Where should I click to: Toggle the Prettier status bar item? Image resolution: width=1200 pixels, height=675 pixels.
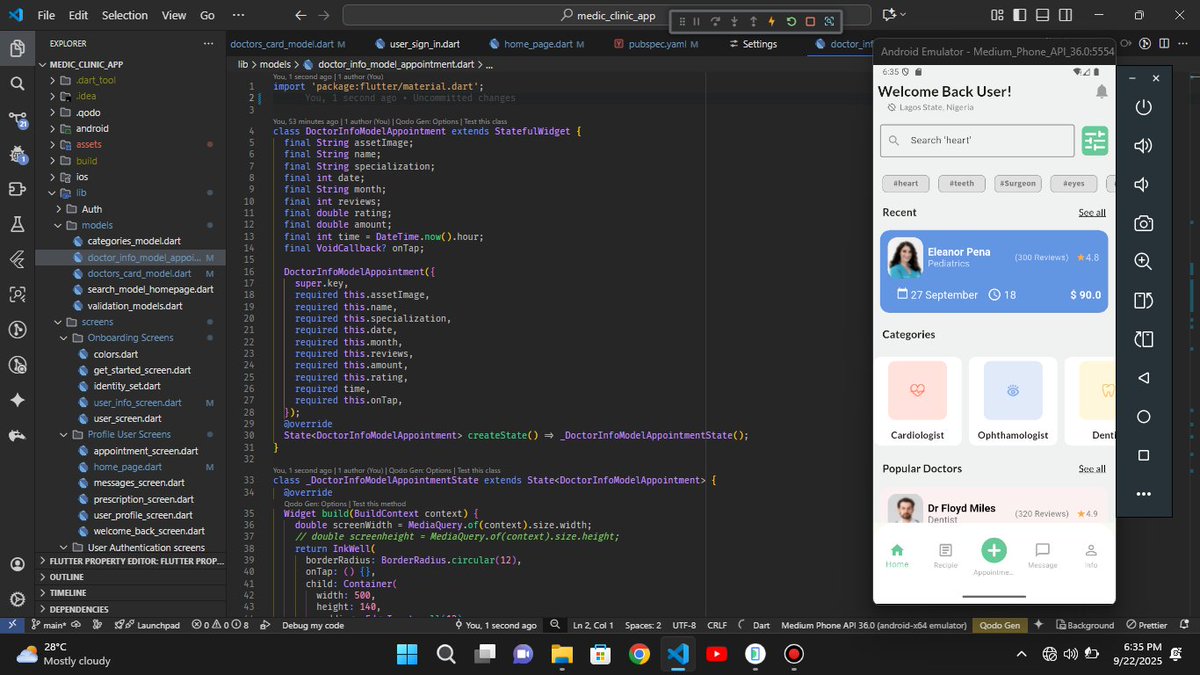pyautogui.click(x=1145, y=625)
